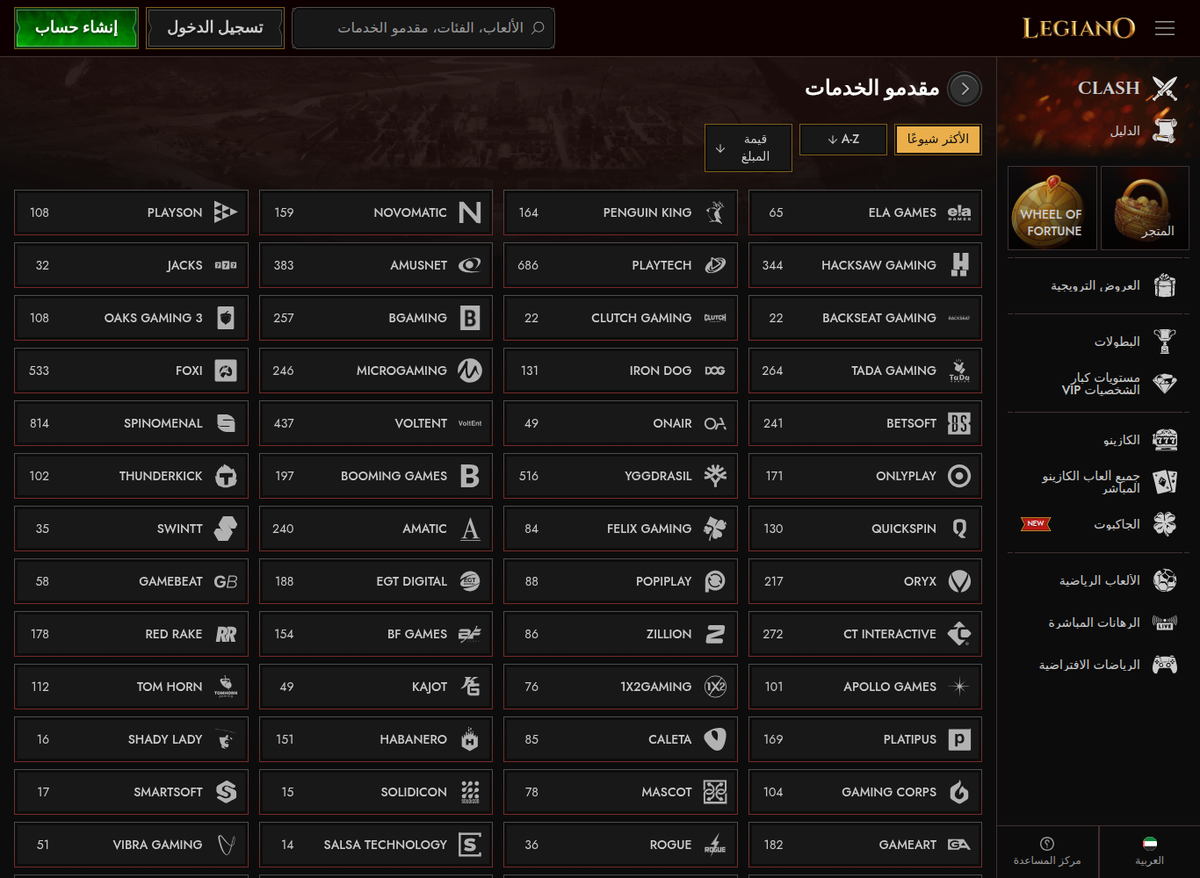Open Red Rake provider
Viewport: 1200px width, 878px height.
pos(131,634)
